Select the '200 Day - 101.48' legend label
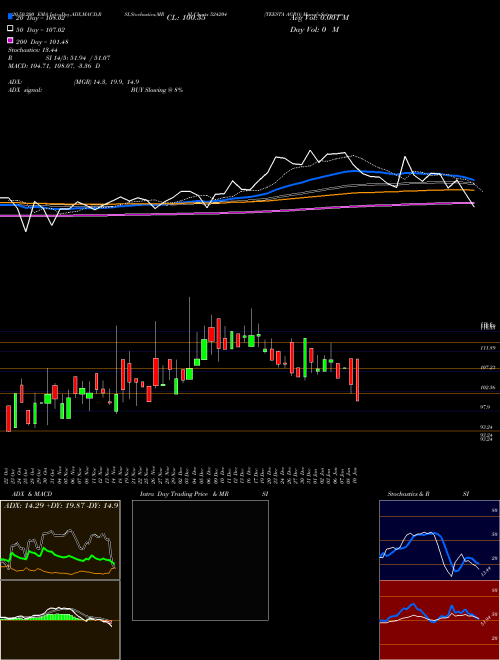500x660 pixels. click(x=42, y=42)
